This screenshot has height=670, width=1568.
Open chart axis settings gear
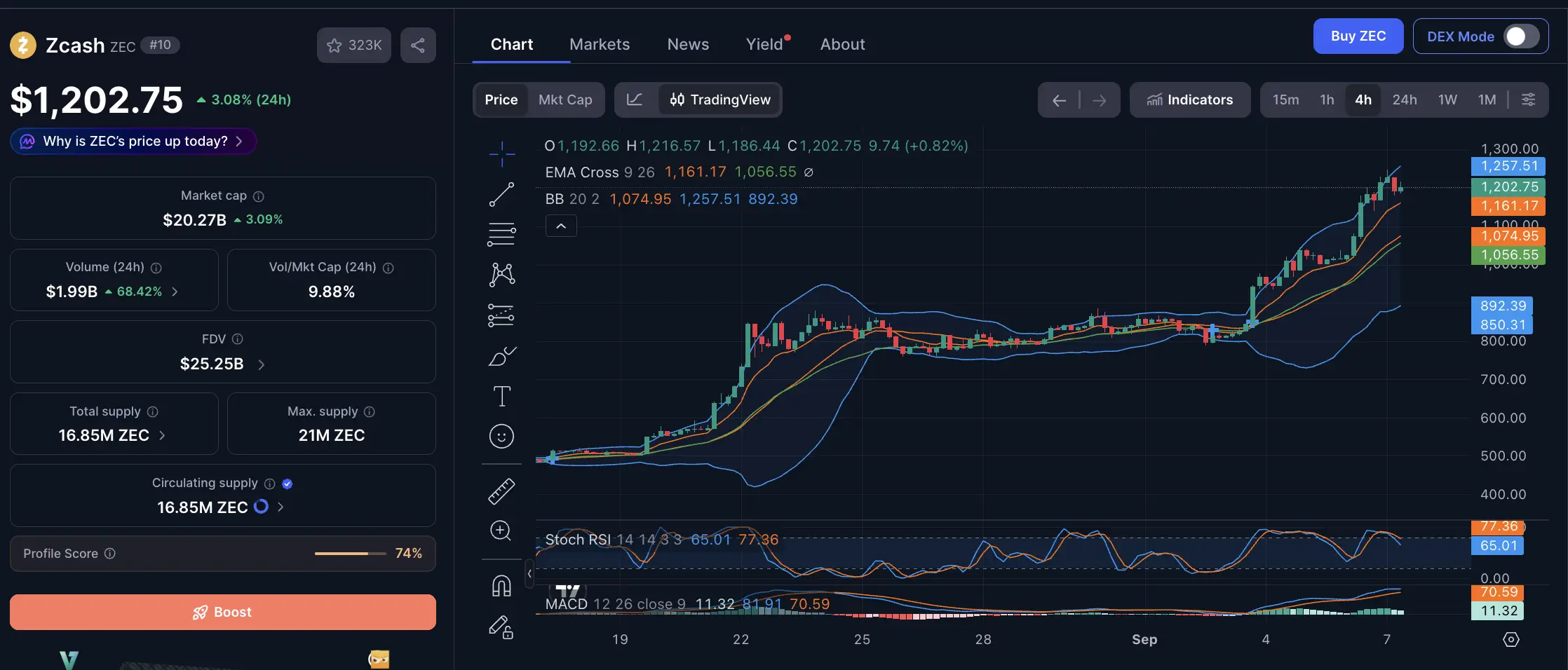(x=1511, y=639)
